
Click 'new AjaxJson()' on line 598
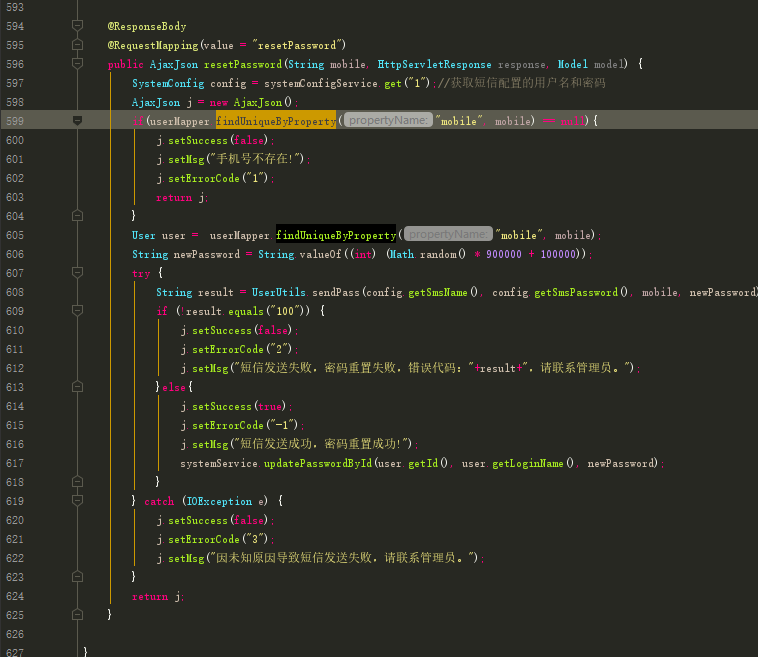click(251, 102)
